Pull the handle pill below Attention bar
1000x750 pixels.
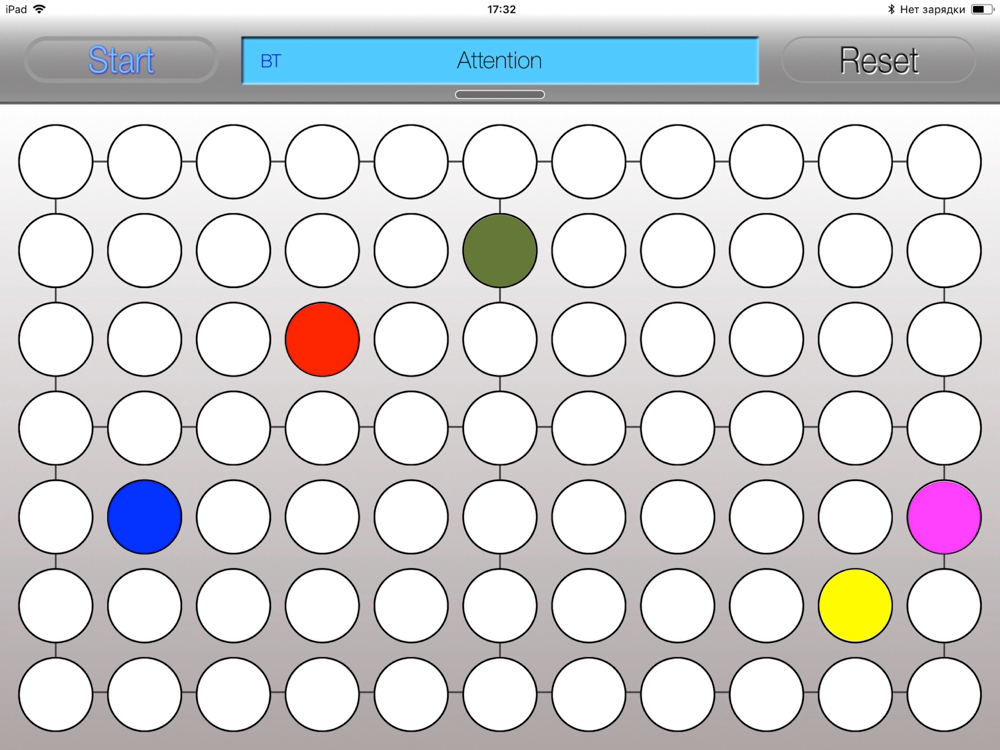pos(499,94)
